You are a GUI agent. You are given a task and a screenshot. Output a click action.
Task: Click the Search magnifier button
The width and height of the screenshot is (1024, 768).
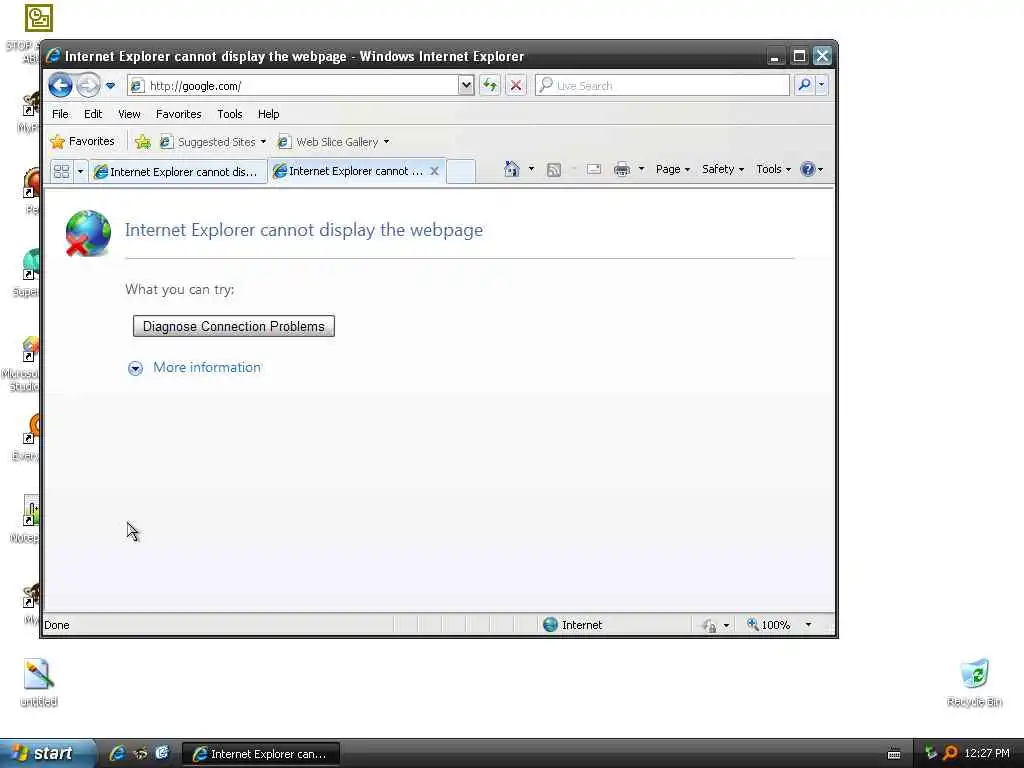pyautogui.click(x=805, y=85)
